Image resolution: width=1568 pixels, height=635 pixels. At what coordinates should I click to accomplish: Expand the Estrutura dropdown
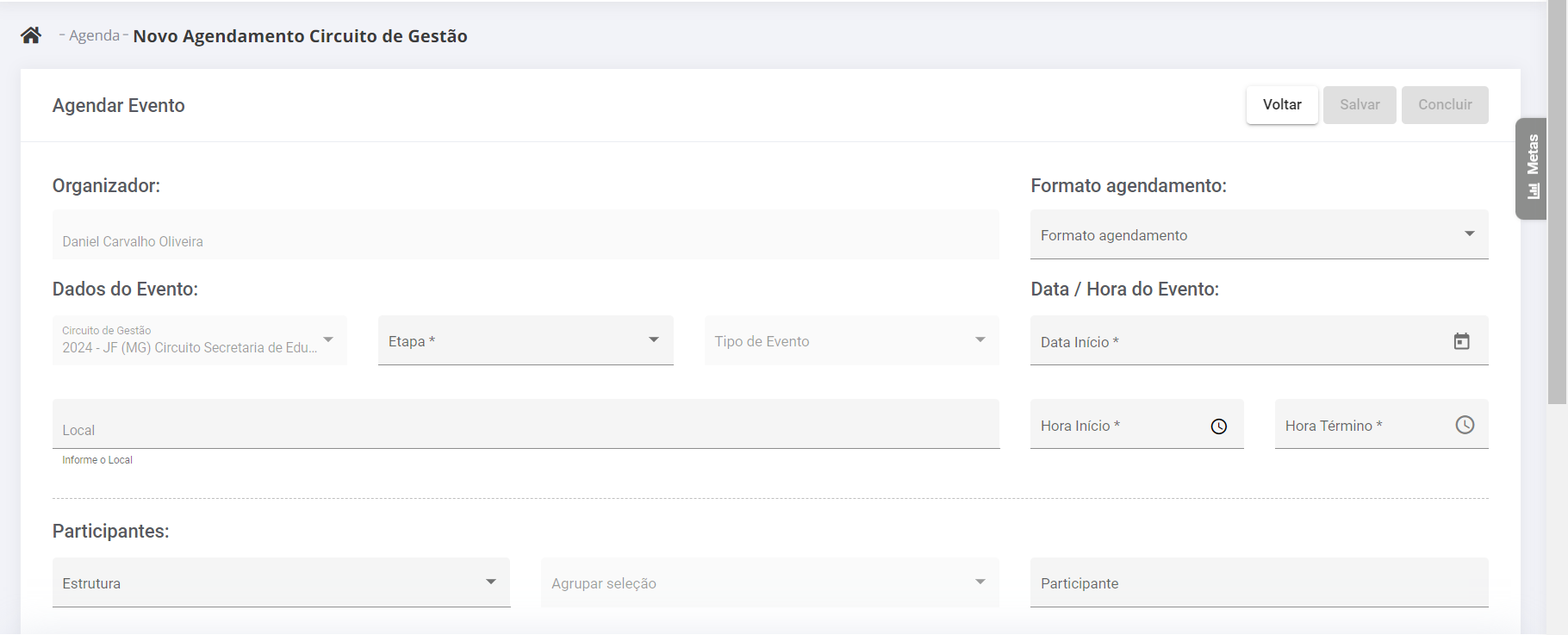pos(281,582)
